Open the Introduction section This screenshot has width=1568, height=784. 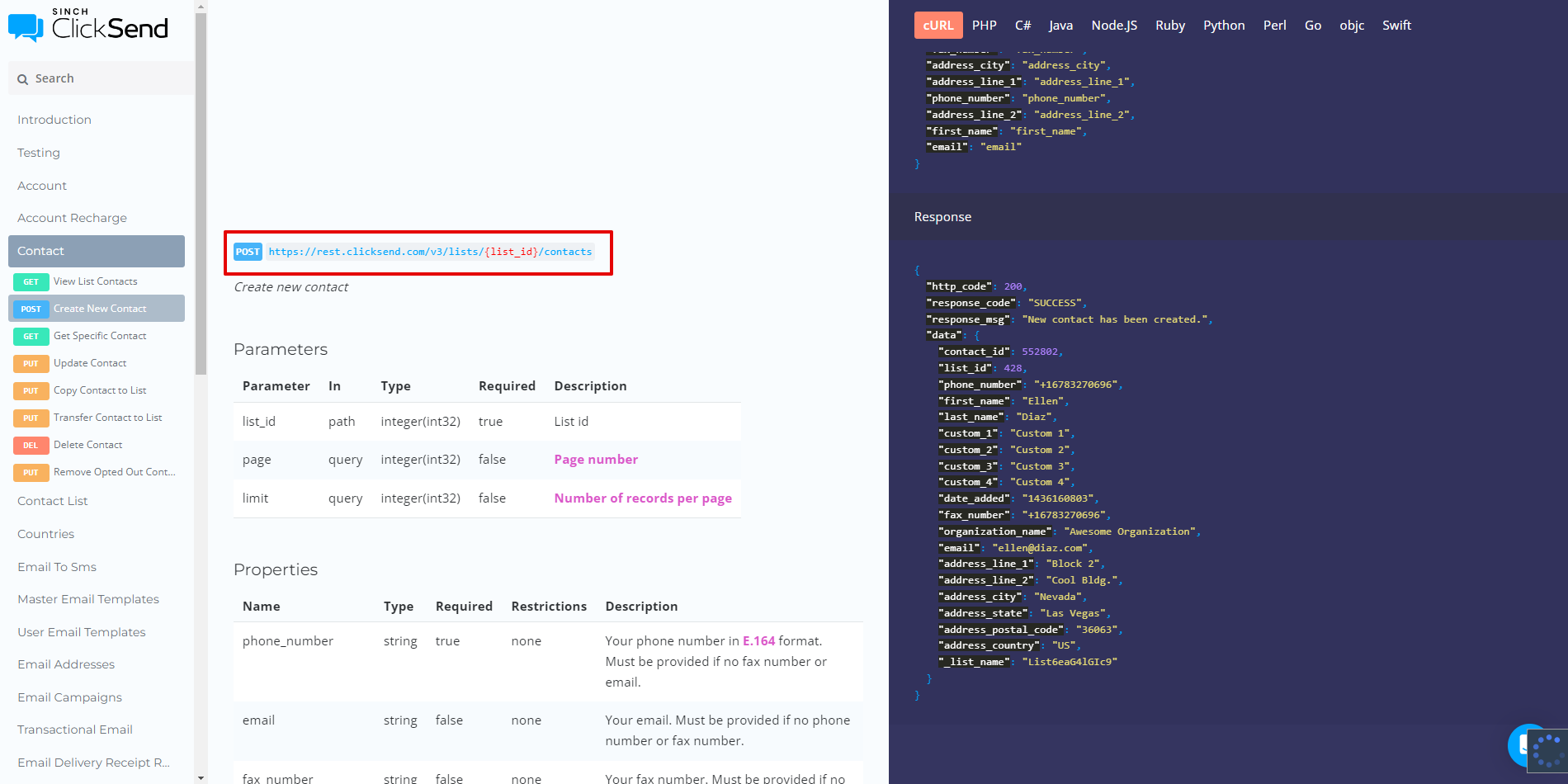click(54, 120)
